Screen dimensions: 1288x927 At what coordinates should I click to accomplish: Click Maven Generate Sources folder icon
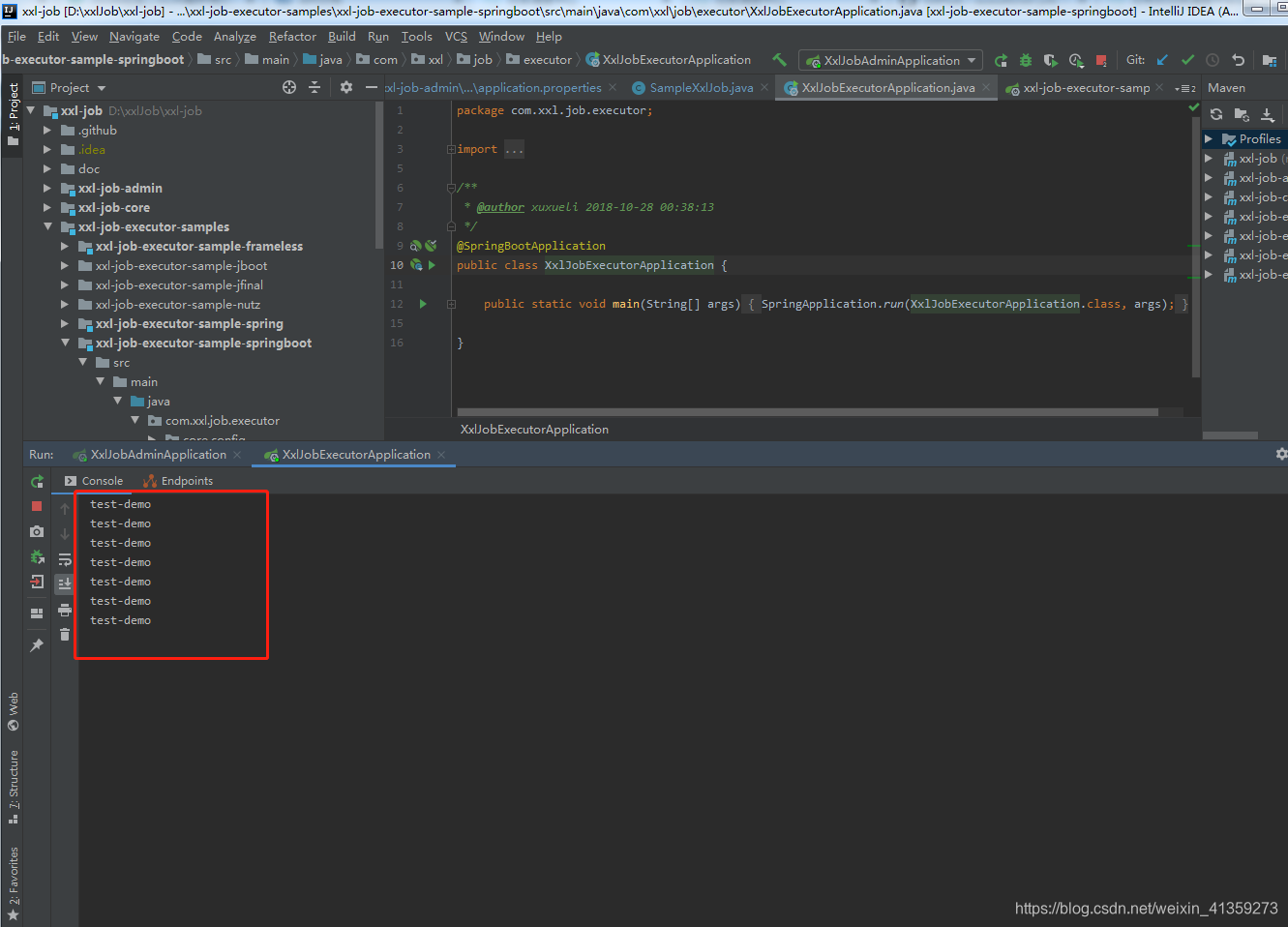[x=1242, y=114]
